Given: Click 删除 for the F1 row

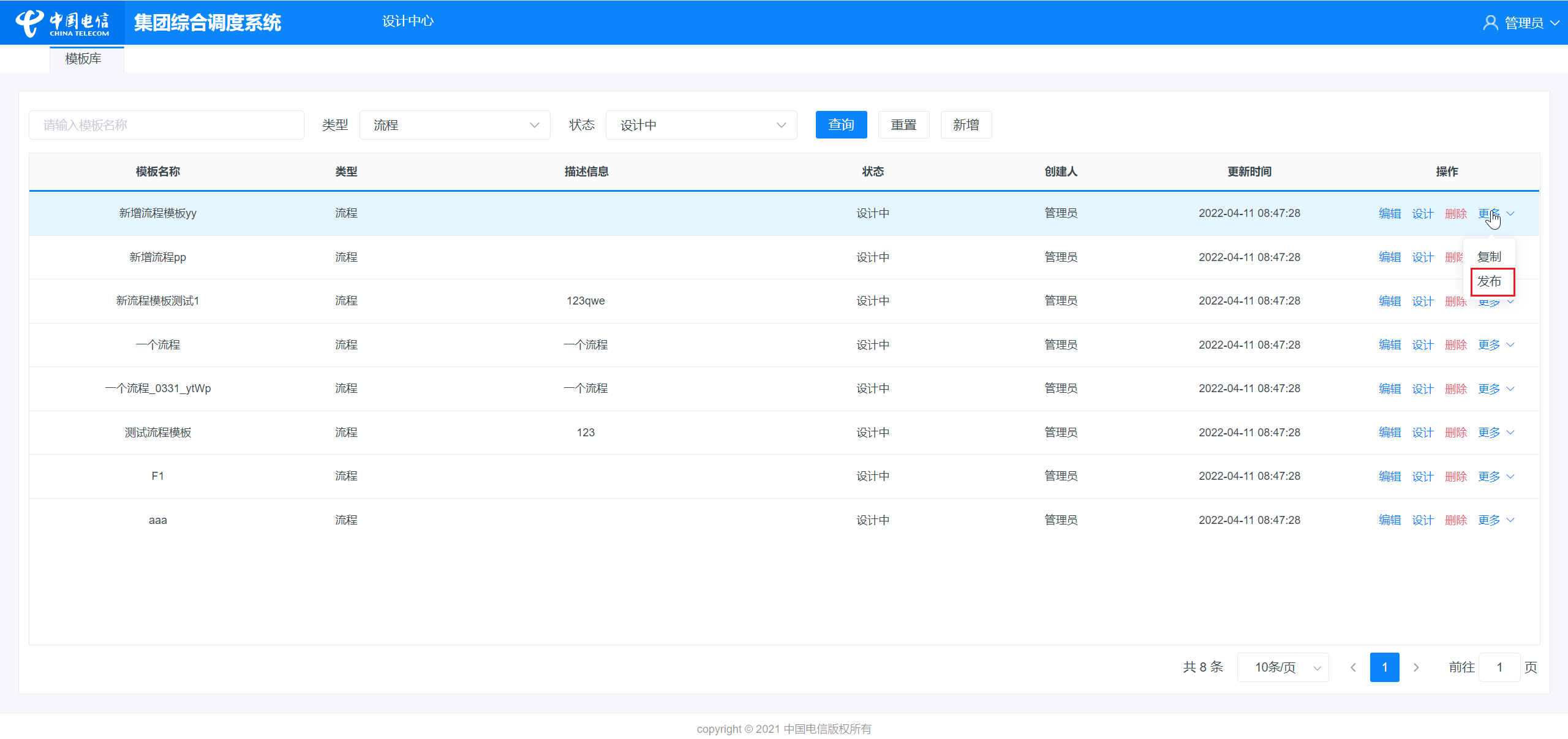Looking at the screenshot, I should coord(1455,477).
